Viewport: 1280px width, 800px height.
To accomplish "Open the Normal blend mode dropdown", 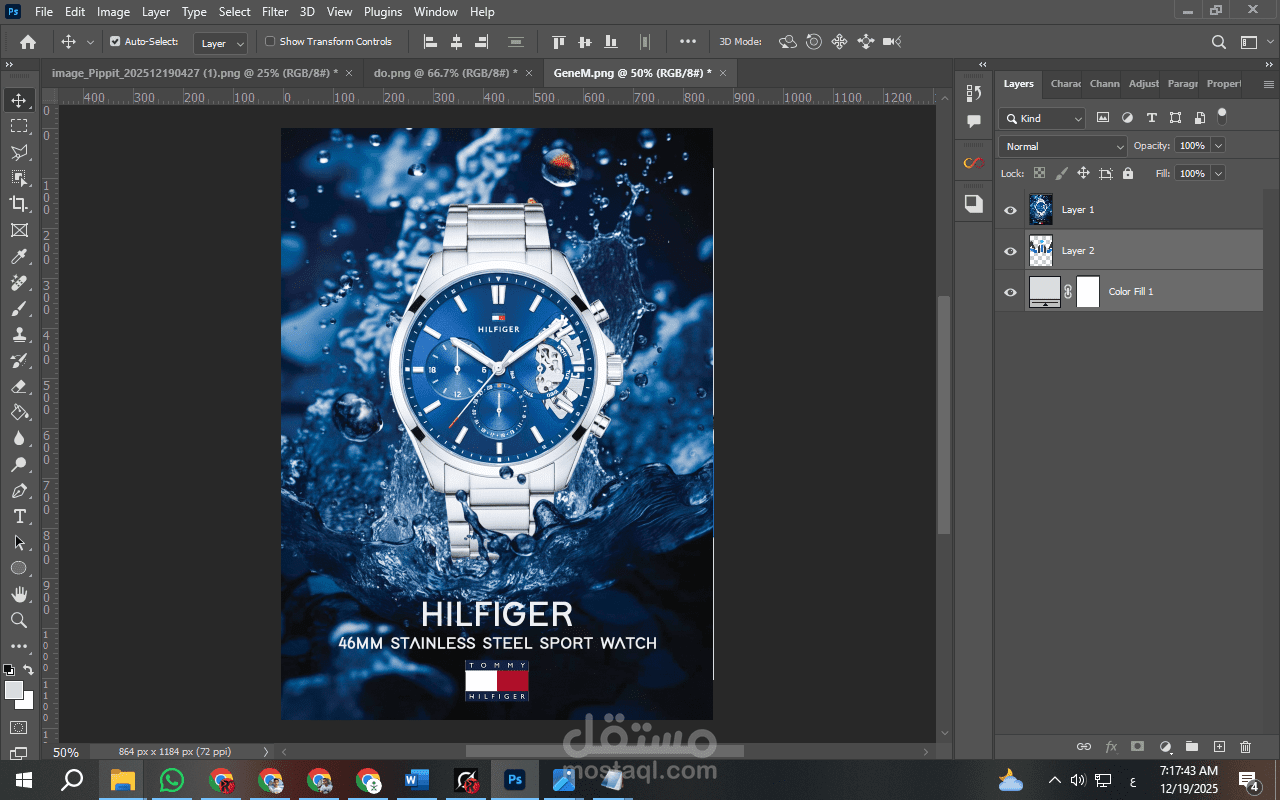I will tap(1063, 146).
